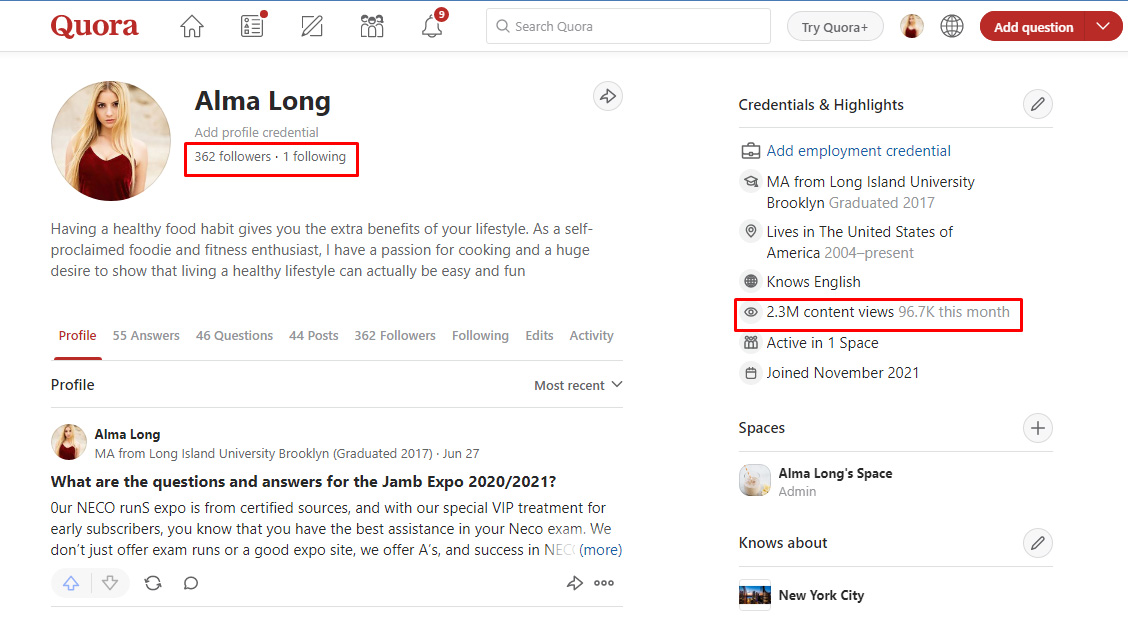Click the Spaces icon beside Active in 1 Space
The width and height of the screenshot is (1128, 617).
click(x=750, y=343)
